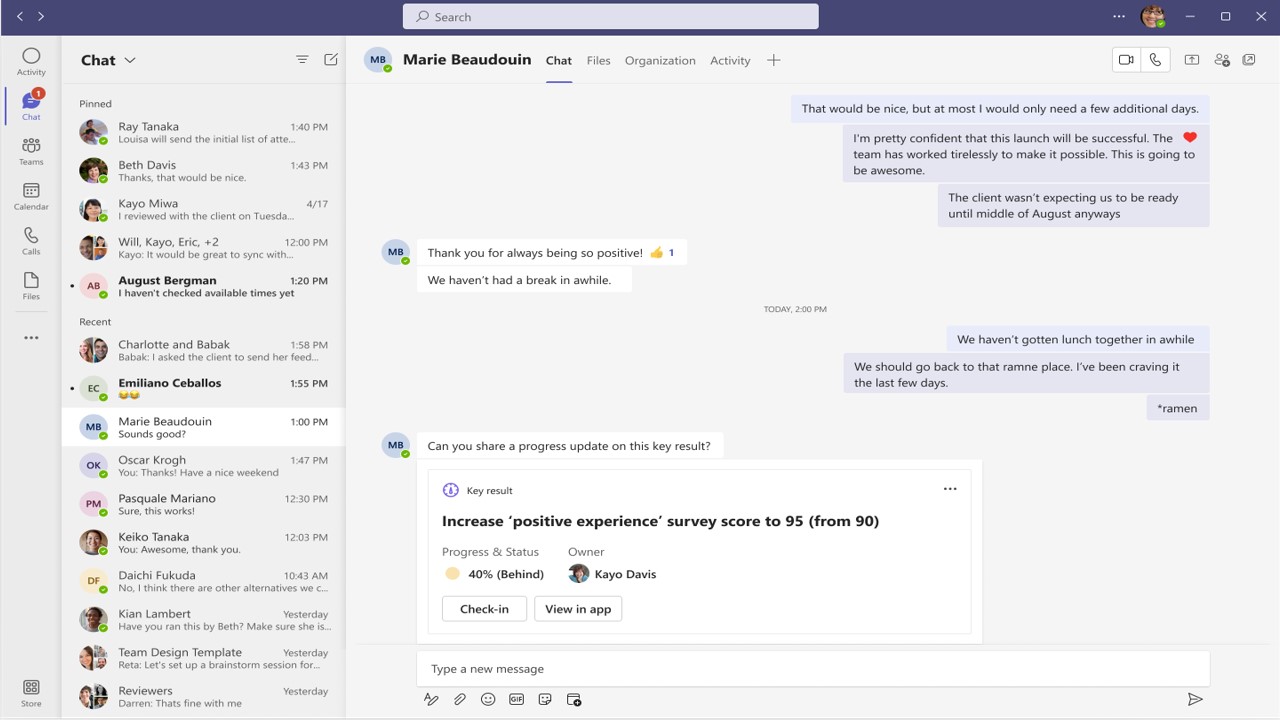Open the chat with Oscar Krogh
1280x720 pixels.
point(203,466)
